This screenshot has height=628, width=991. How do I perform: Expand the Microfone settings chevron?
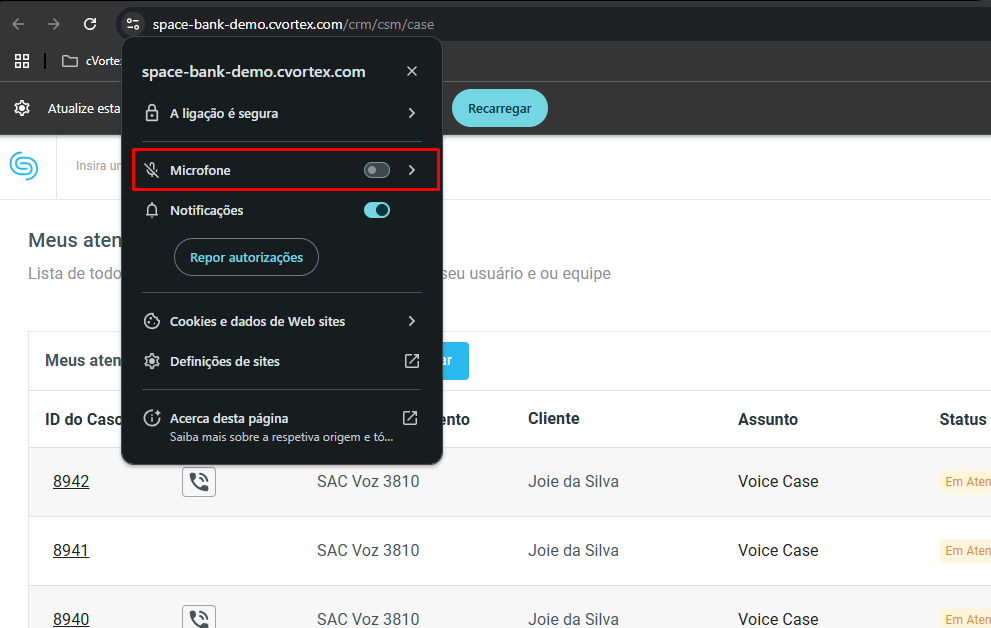pyautogui.click(x=412, y=171)
